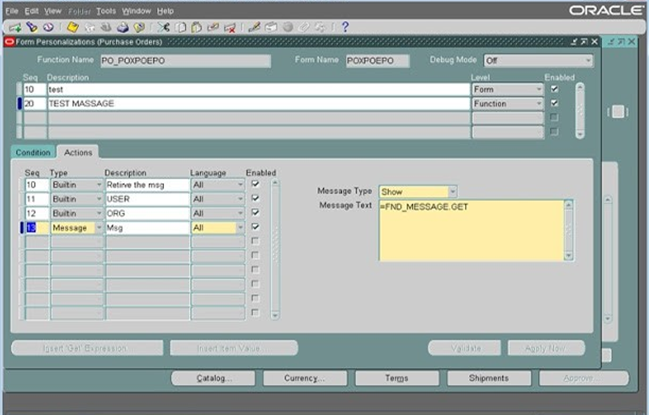Switch to the Actions tab

pyautogui.click(x=78, y=152)
